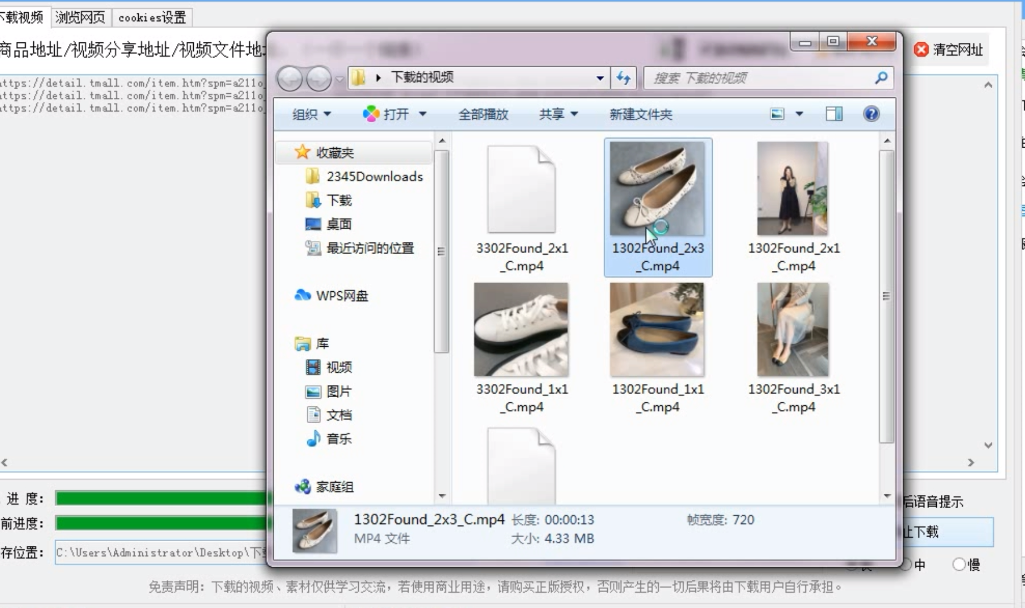Click the back navigation arrow

[291, 77]
